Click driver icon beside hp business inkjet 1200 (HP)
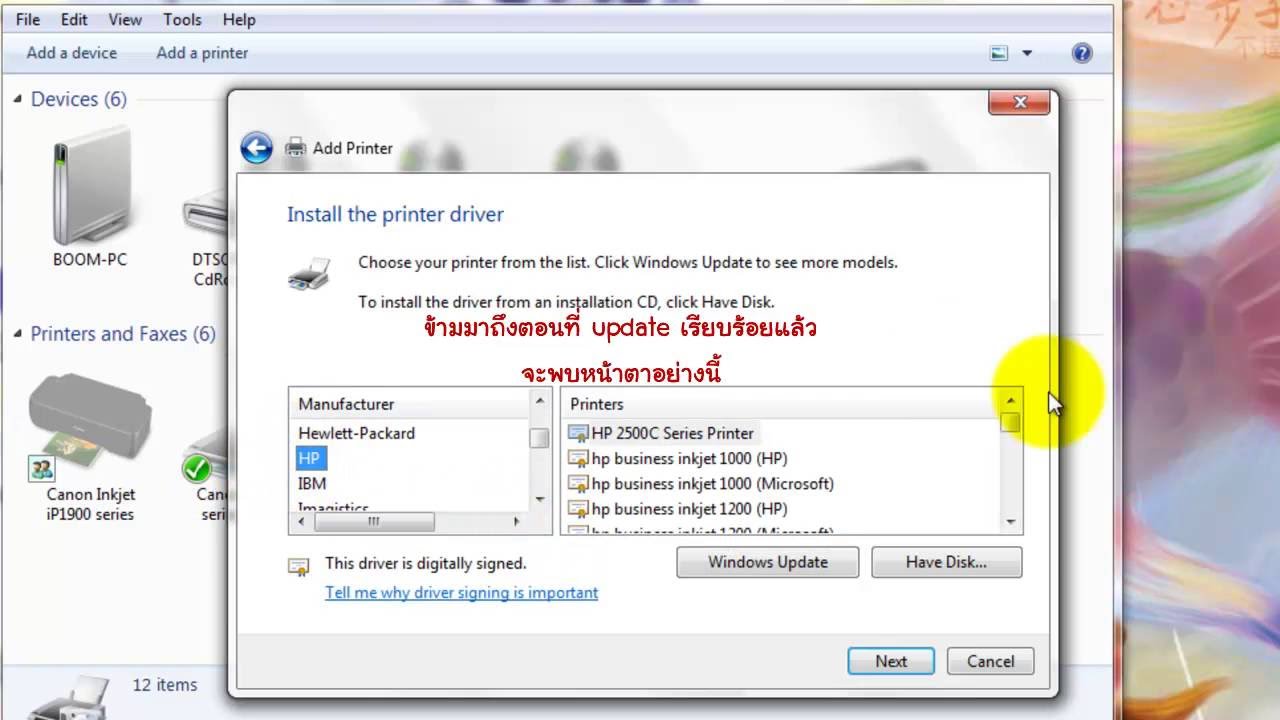This screenshot has height=720, width=1280. [x=578, y=508]
